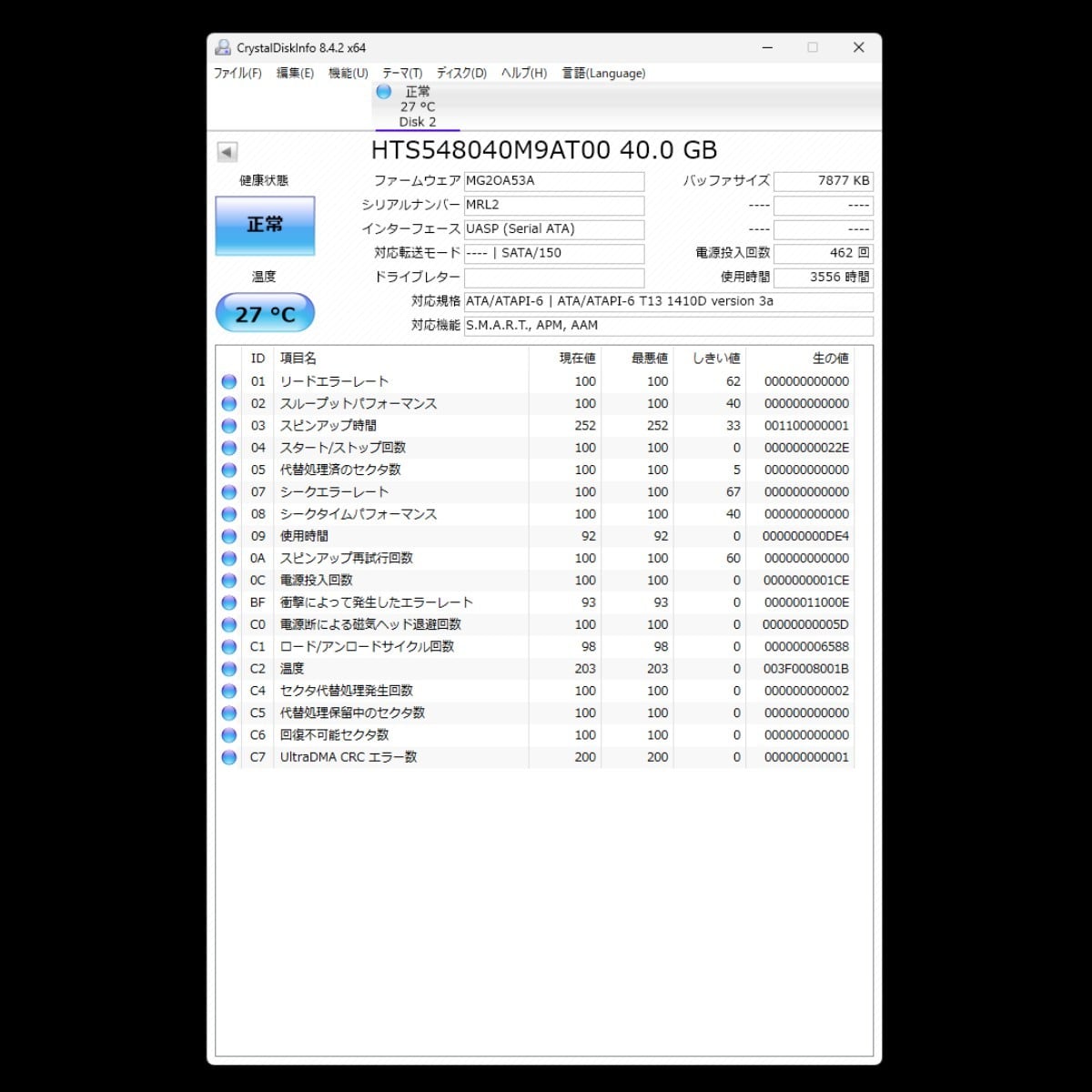Click the 最悪値 column header
Screen dimensions: 1092x1092
pyautogui.click(x=637, y=359)
